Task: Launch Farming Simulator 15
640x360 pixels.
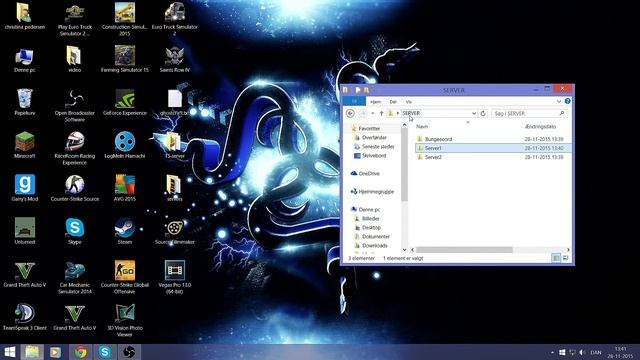Action: (x=124, y=59)
